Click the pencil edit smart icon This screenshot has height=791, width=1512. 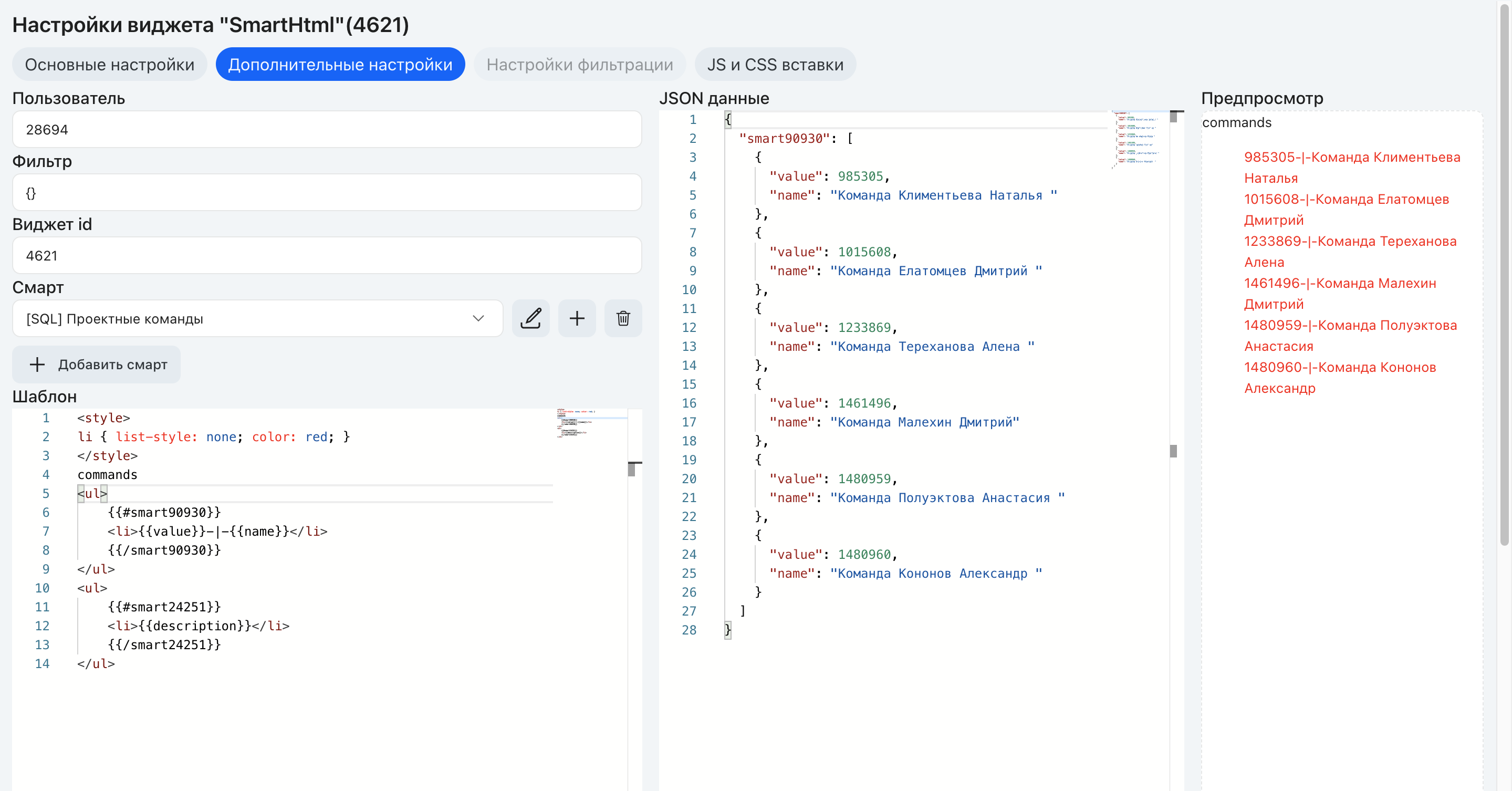pos(530,319)
